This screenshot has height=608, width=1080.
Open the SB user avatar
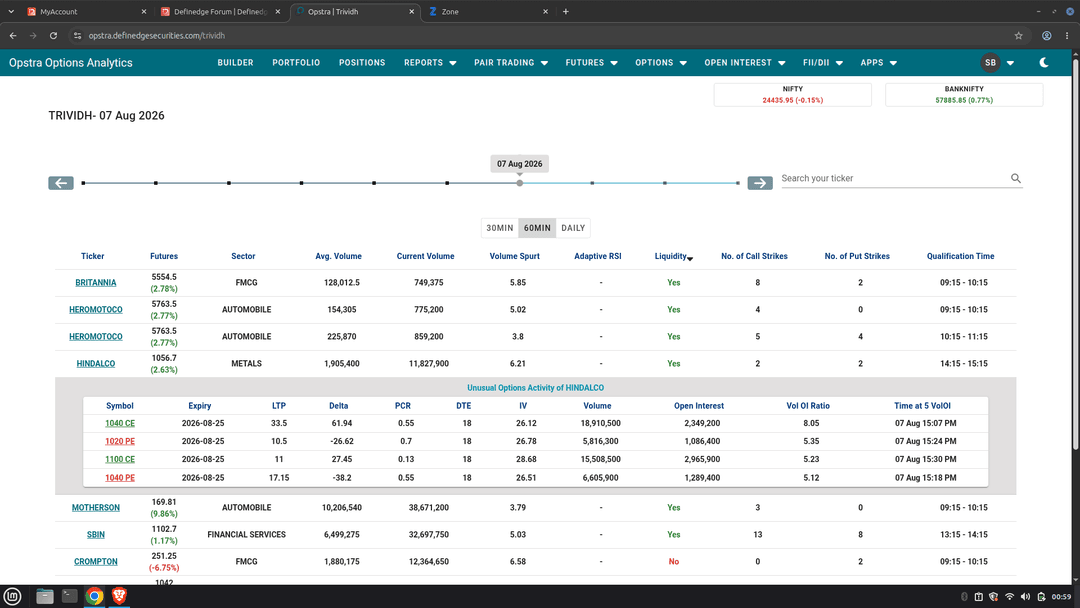tap(990, 63)
